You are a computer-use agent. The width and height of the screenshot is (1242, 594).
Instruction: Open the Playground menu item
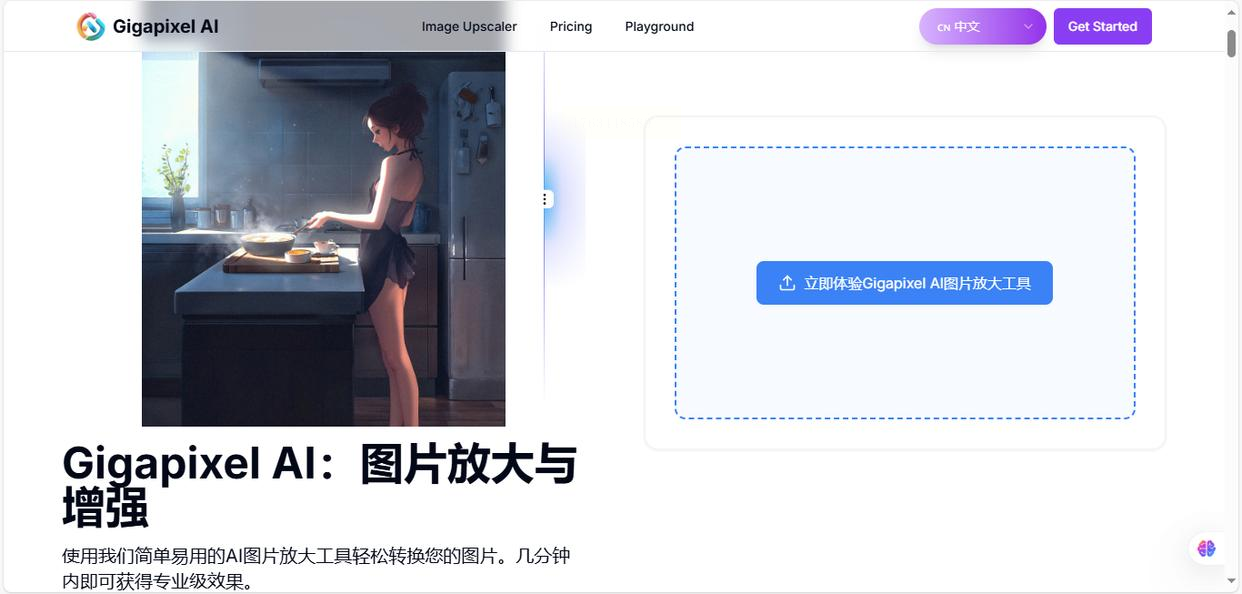click(x=659, y=27)
